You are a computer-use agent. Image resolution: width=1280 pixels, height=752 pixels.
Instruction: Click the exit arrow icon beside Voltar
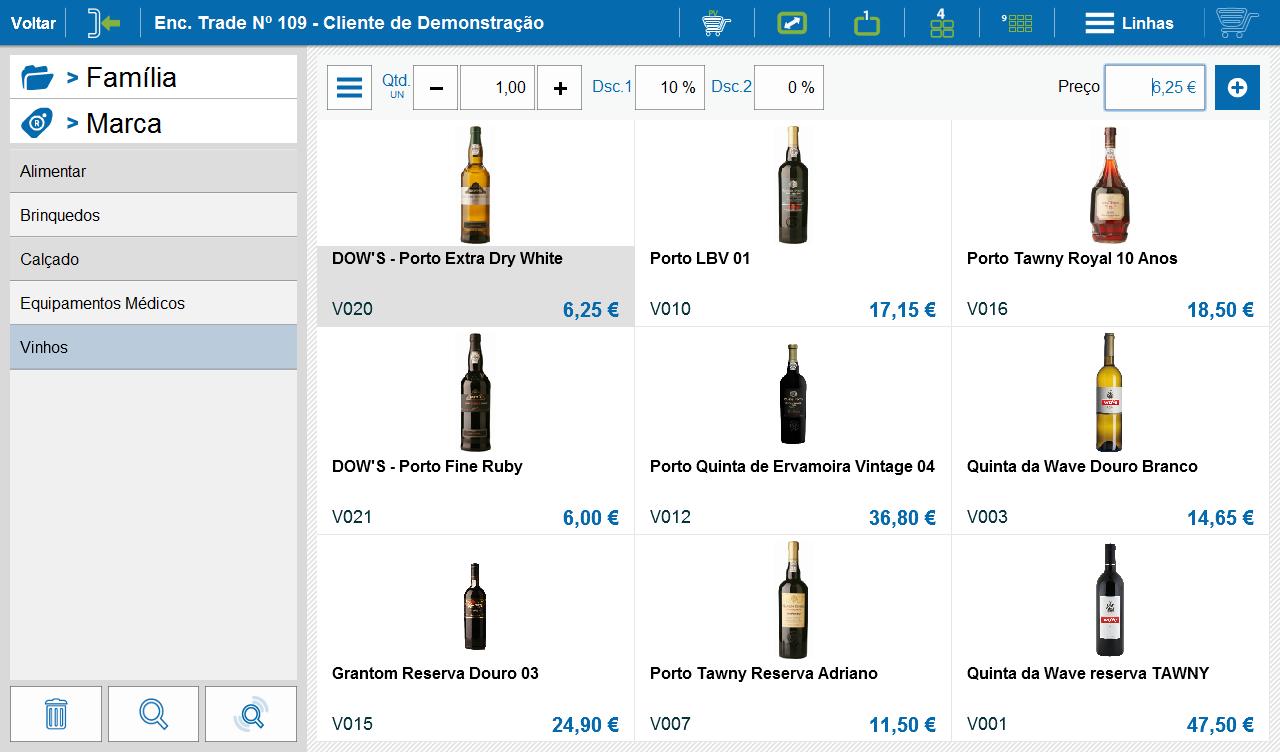click(104, 23)
